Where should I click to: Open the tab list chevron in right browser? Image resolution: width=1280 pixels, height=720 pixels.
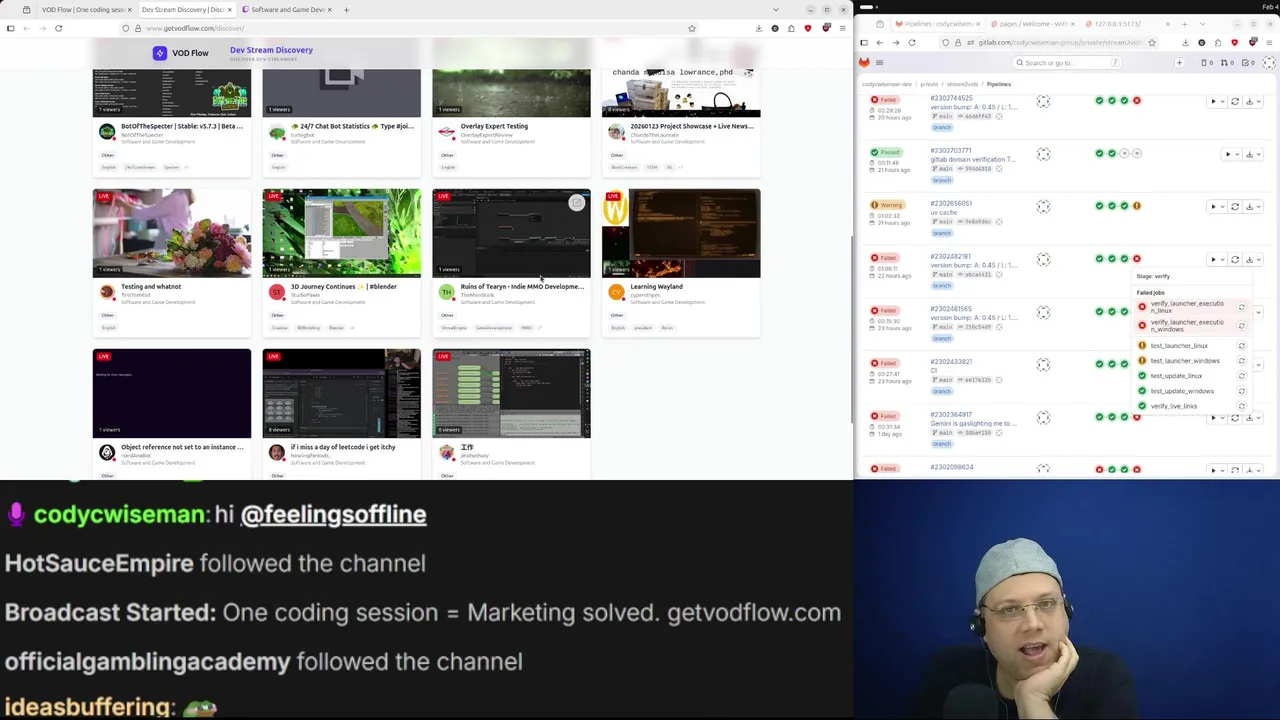[x=1202, y=24]
